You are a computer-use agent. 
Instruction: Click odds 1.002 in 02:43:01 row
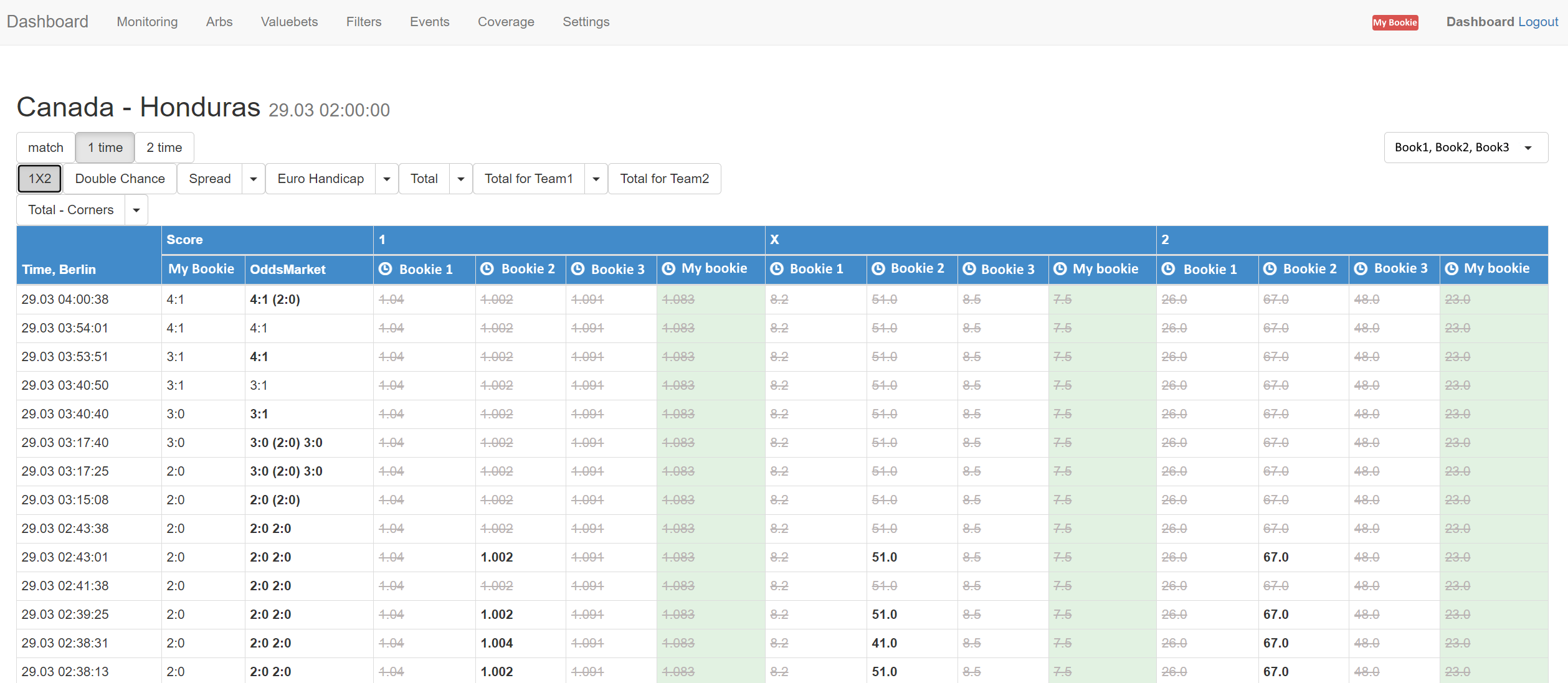[497, 557]
